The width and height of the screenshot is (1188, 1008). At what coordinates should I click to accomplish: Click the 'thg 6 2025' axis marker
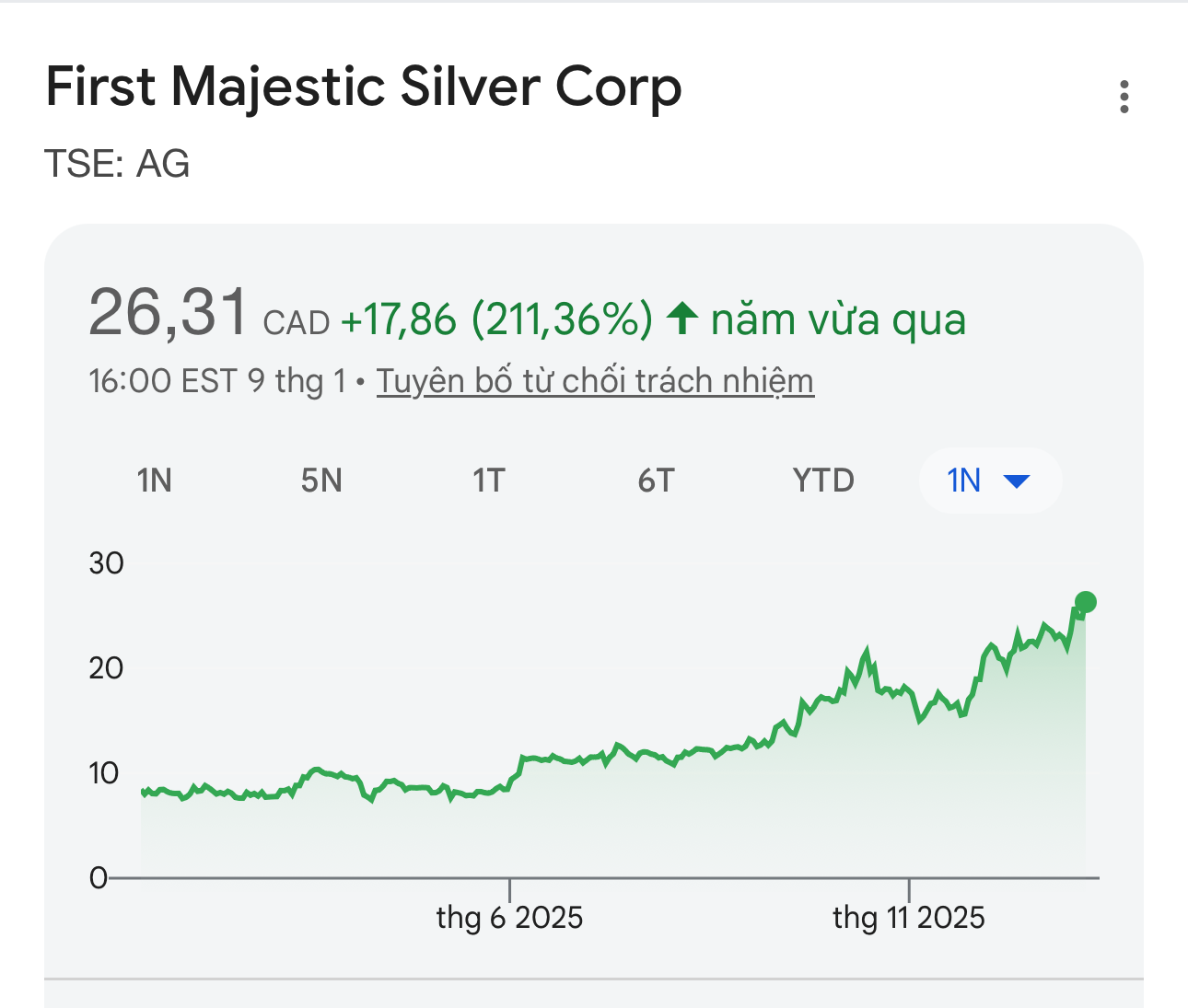(509, 918)
